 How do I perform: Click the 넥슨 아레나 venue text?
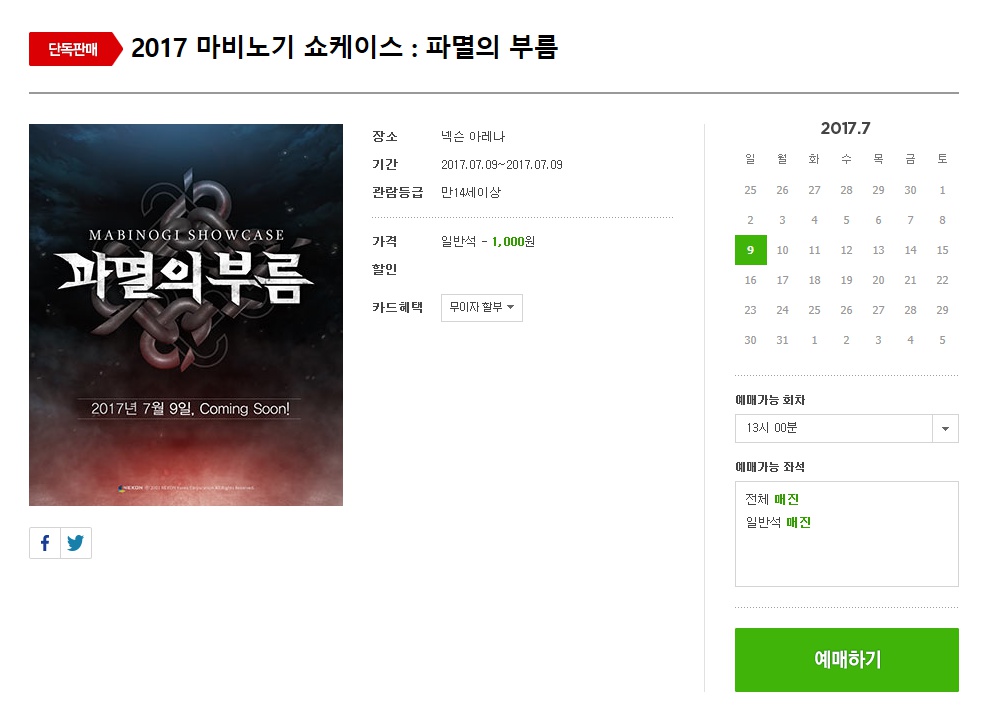(x=473, y=137)
